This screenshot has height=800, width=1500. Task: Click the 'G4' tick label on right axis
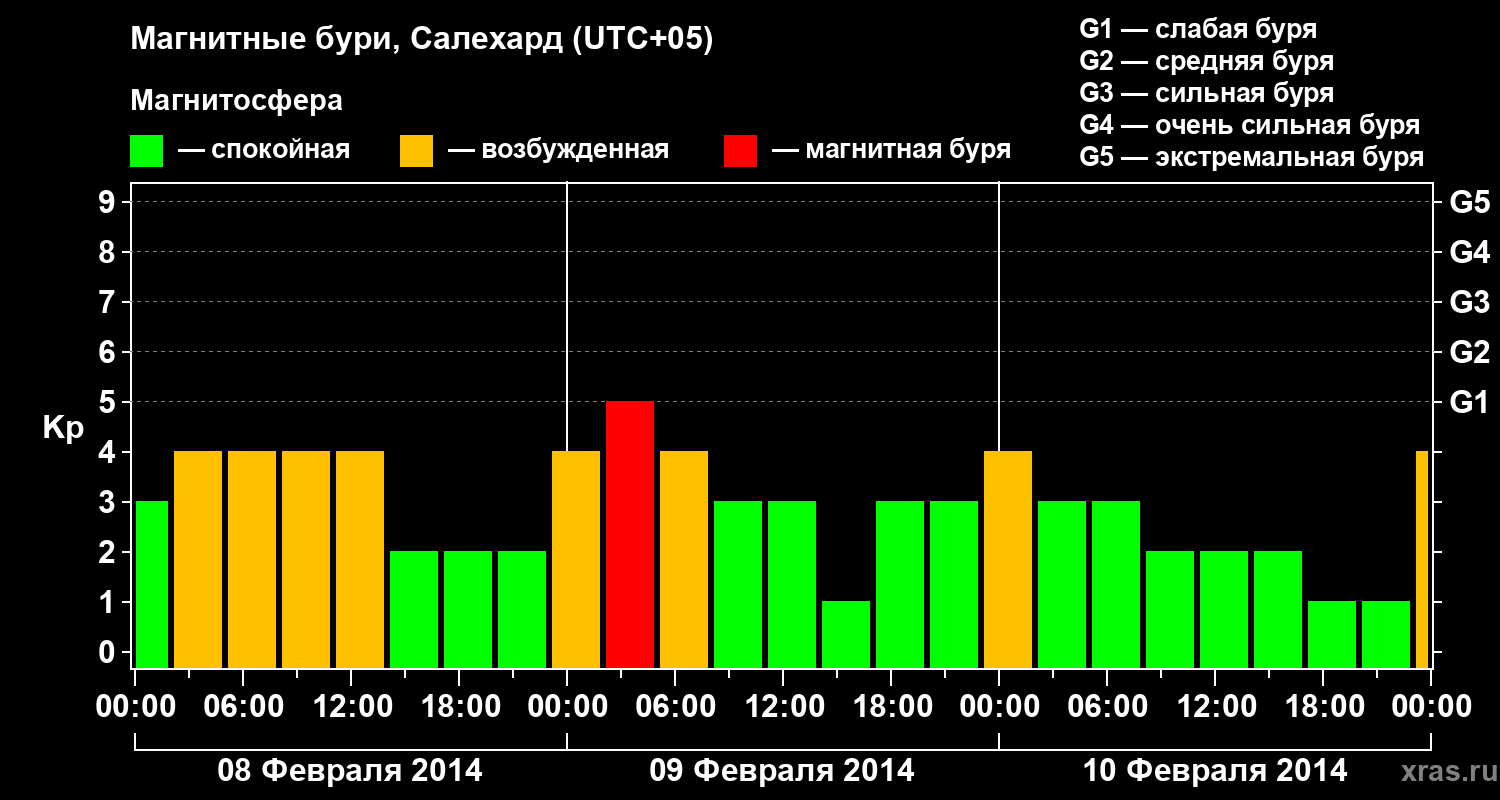(x=1469, y=252)
